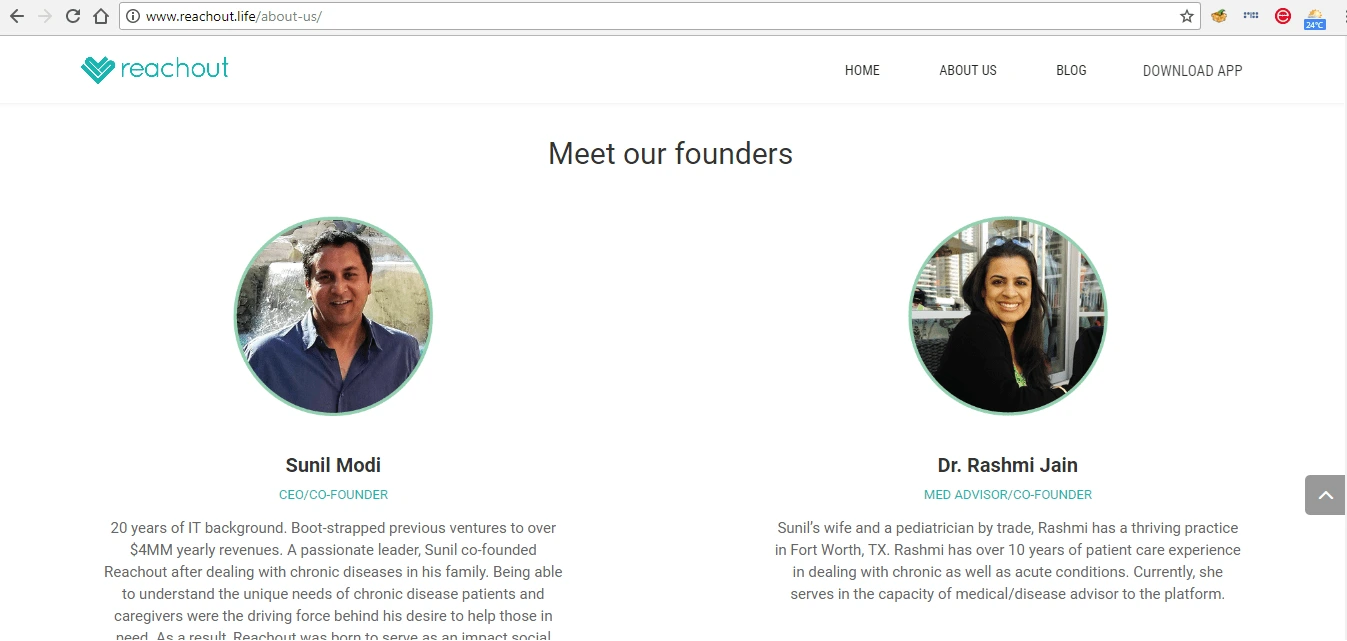Click the DOWNLOAD APP link

tap(1192, 70)
